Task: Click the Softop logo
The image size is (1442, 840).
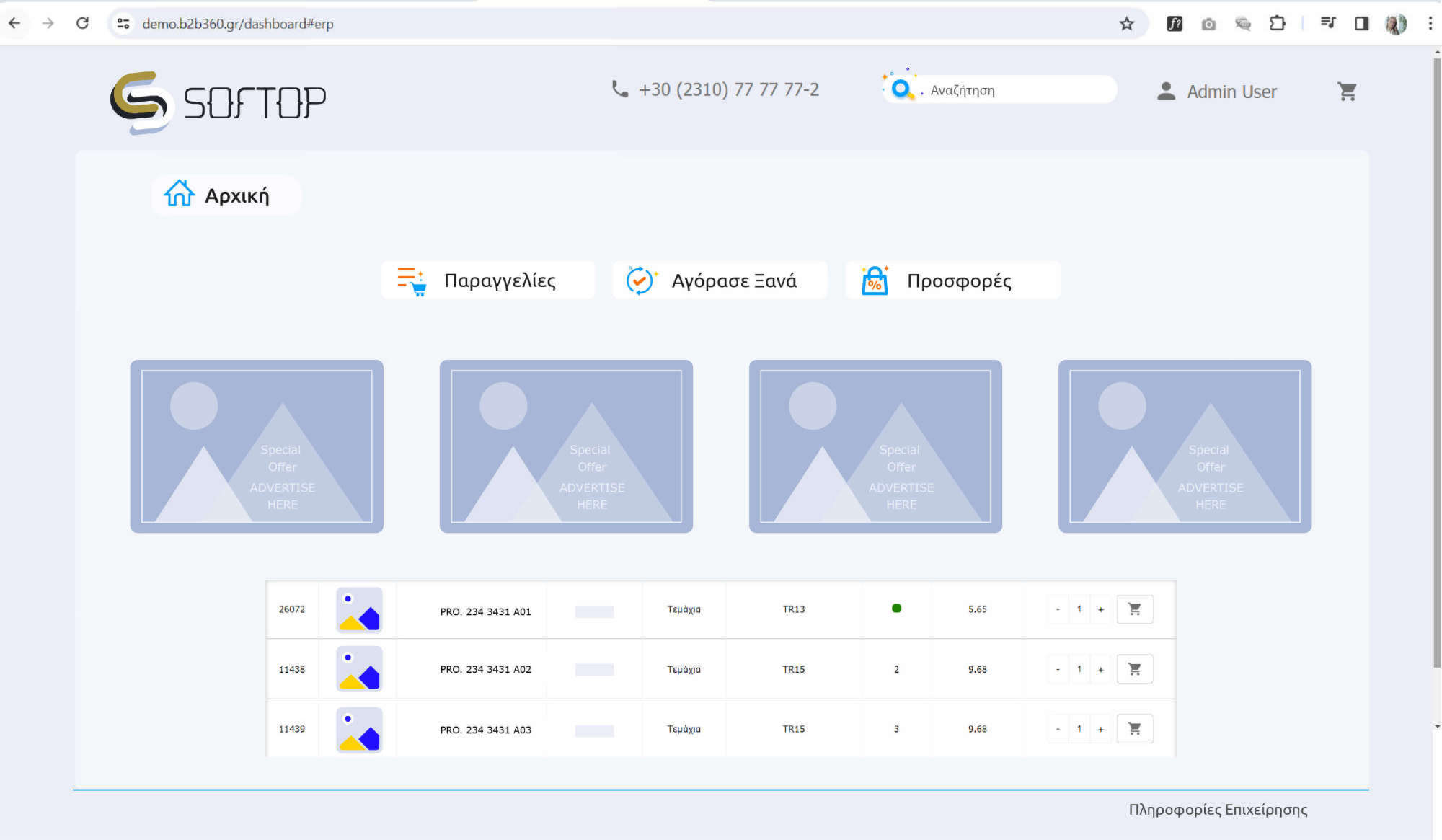Action: click(218, 102)
